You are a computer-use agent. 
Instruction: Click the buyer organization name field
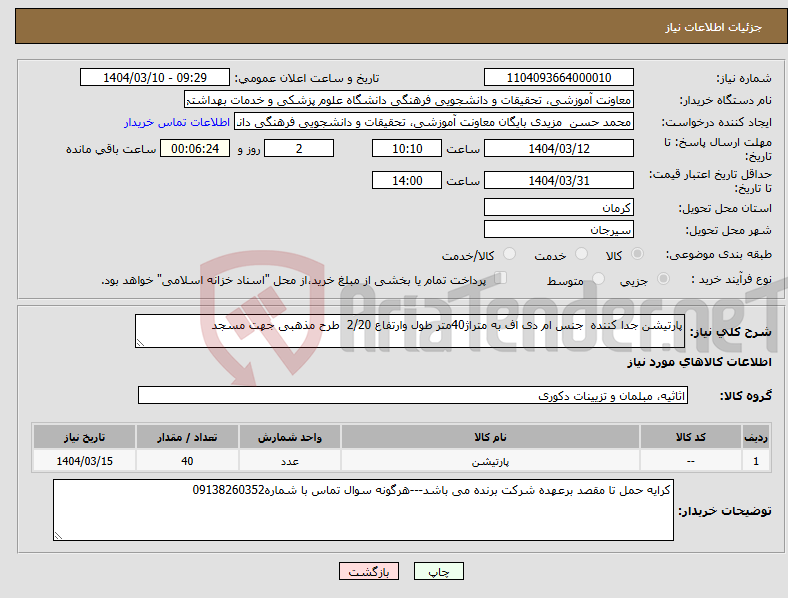(x=409, y=99)
